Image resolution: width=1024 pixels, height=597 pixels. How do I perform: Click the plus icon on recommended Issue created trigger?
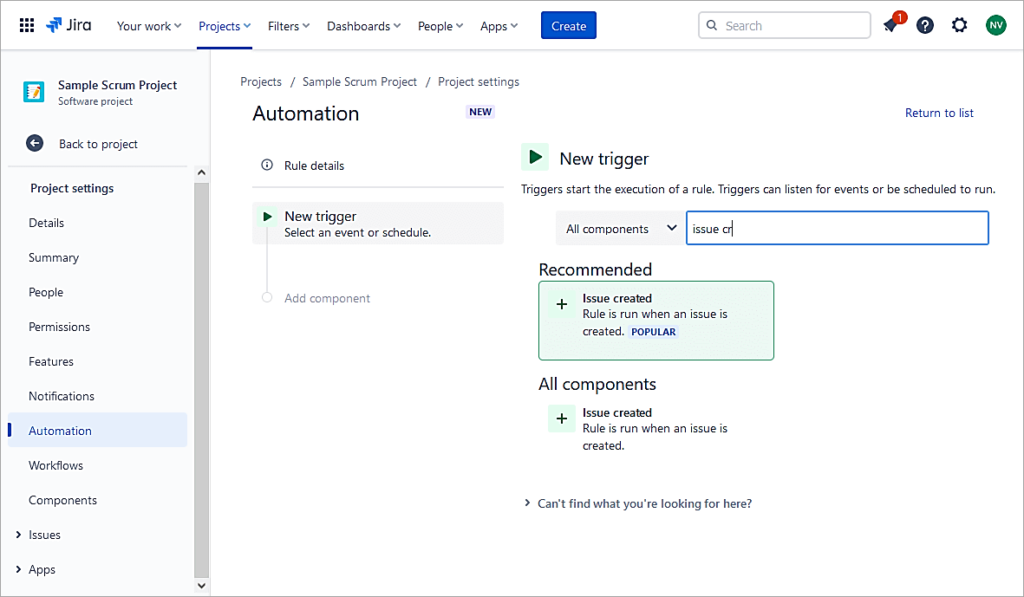pyautogui.click(x=561, y=303)
